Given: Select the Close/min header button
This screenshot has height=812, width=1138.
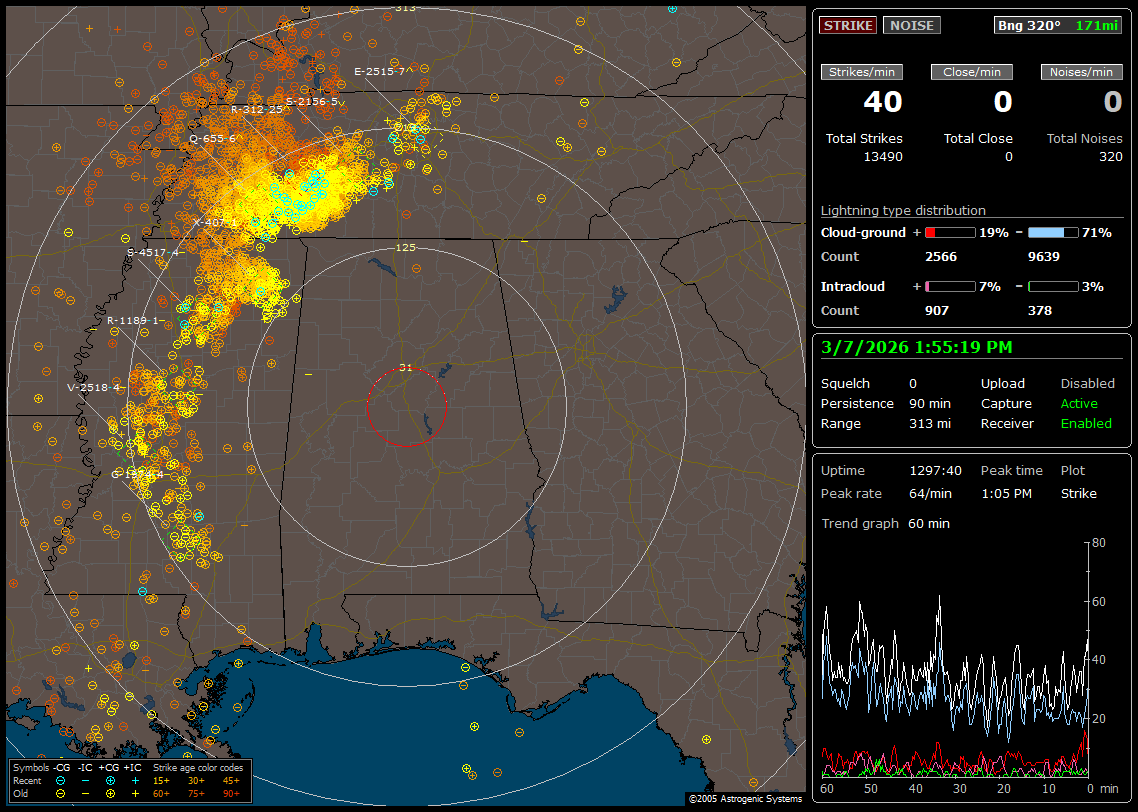Looking at the screenshot, I should 972,72.
